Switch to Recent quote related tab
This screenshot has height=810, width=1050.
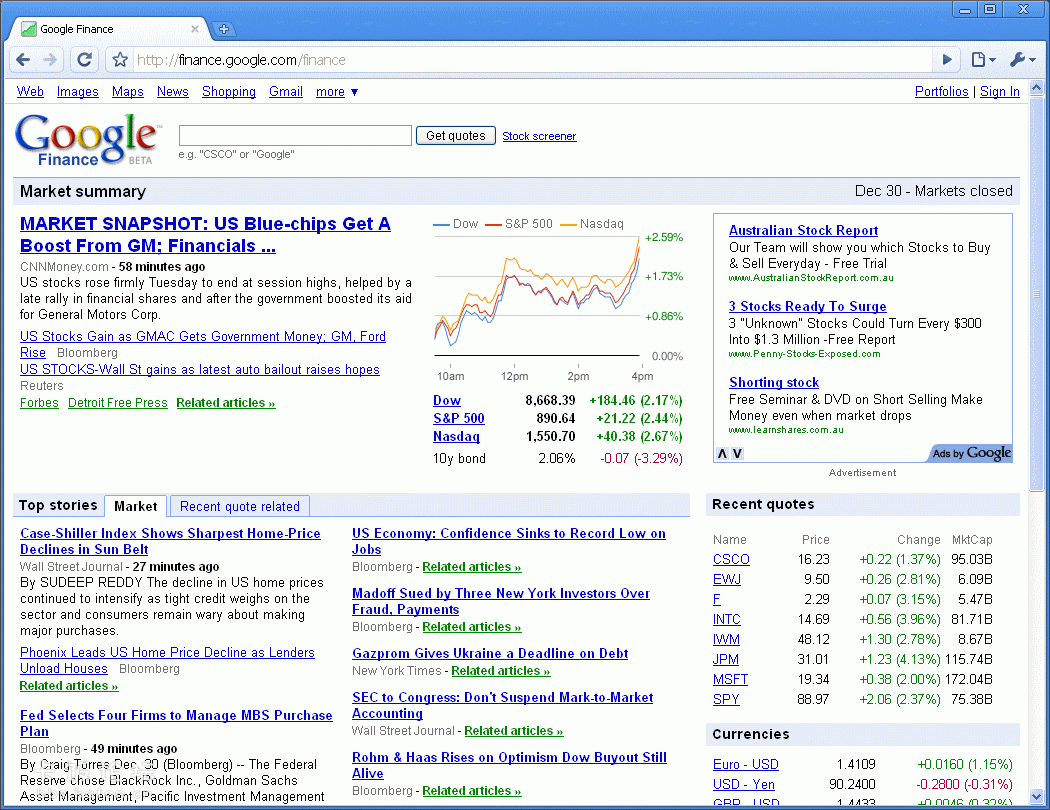240,506
